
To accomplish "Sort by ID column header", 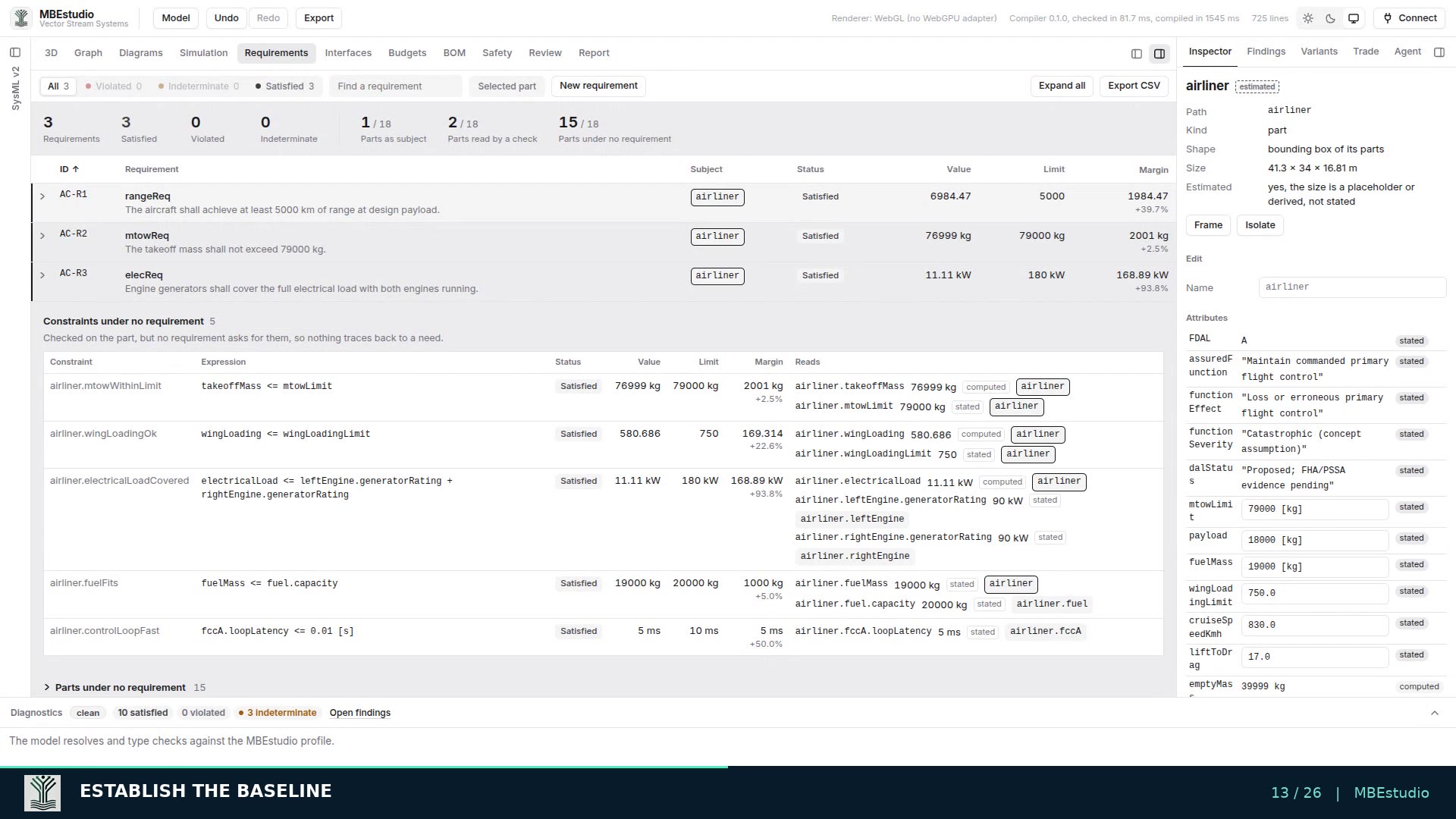I will (69, 169).
